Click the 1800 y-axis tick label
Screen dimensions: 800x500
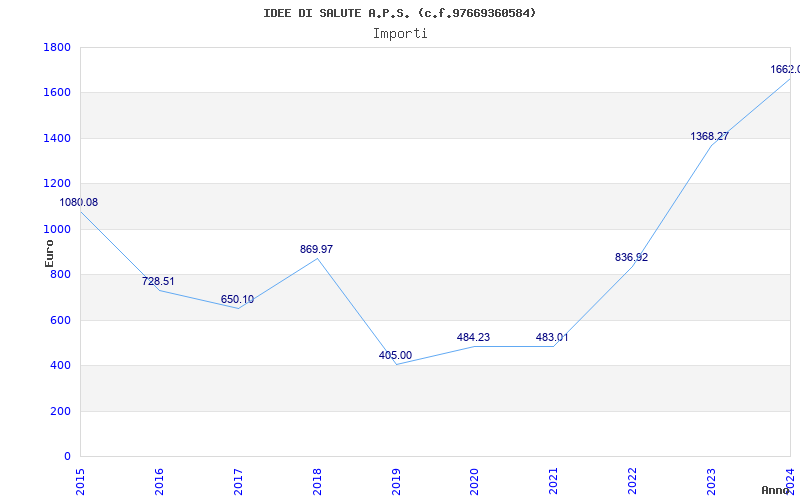tap(57, 47)
